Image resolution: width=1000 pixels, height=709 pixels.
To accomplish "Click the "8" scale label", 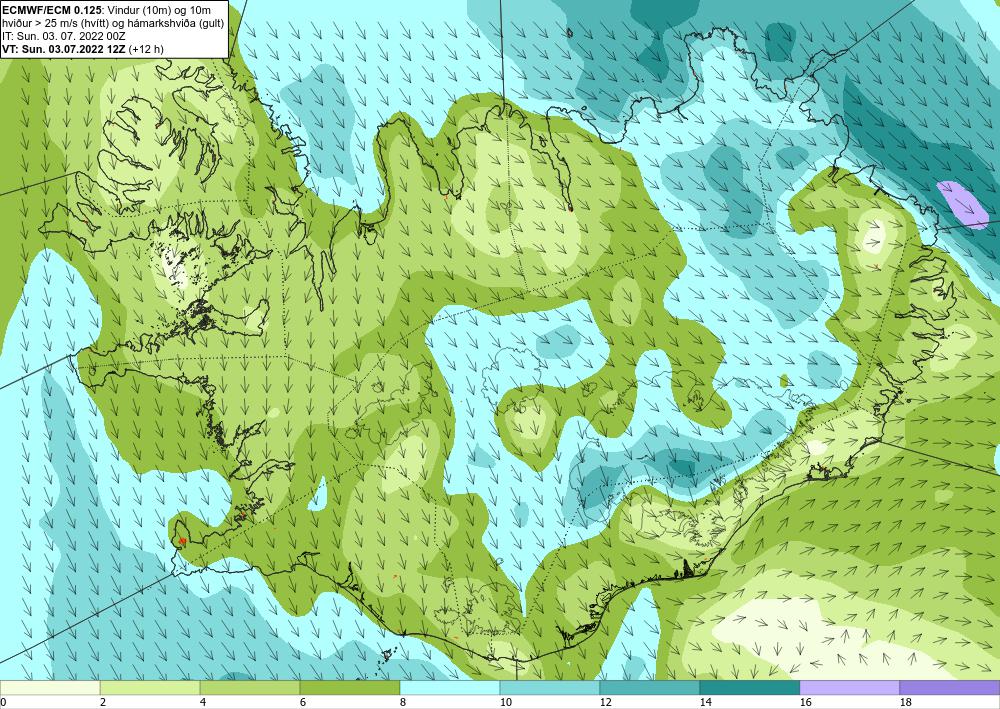I will pyautogui.click(x=403, y=703).
